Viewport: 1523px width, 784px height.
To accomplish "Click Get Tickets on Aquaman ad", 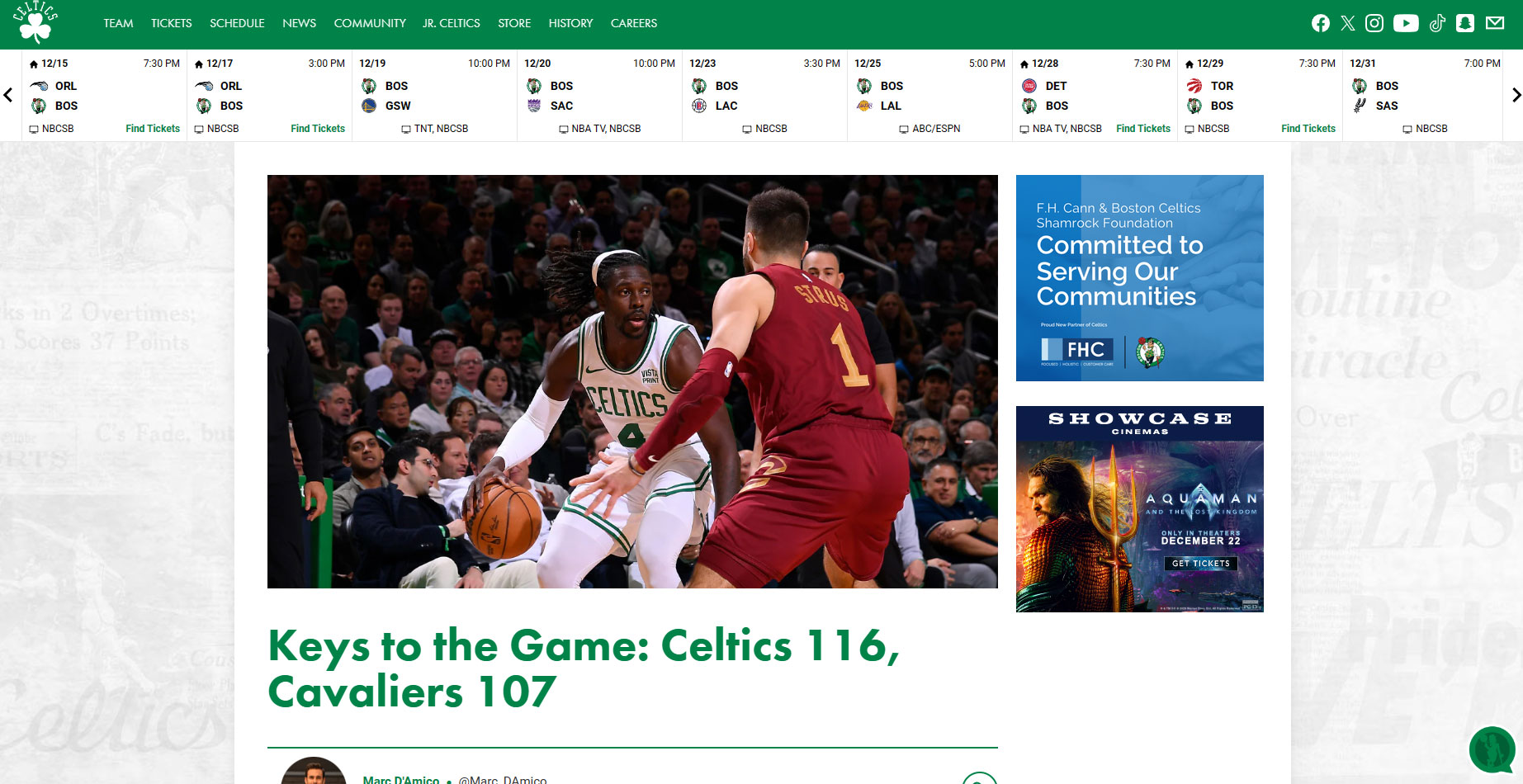I will [x=1201, y=564].
